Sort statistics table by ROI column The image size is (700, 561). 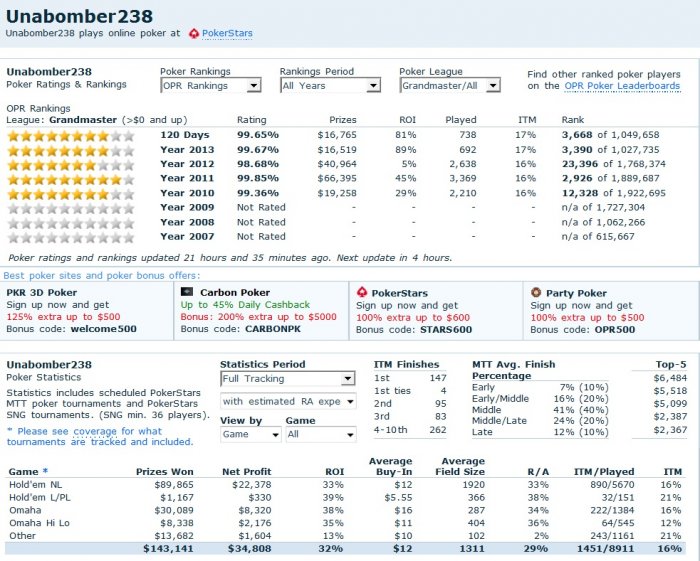(x=335, y=472)
